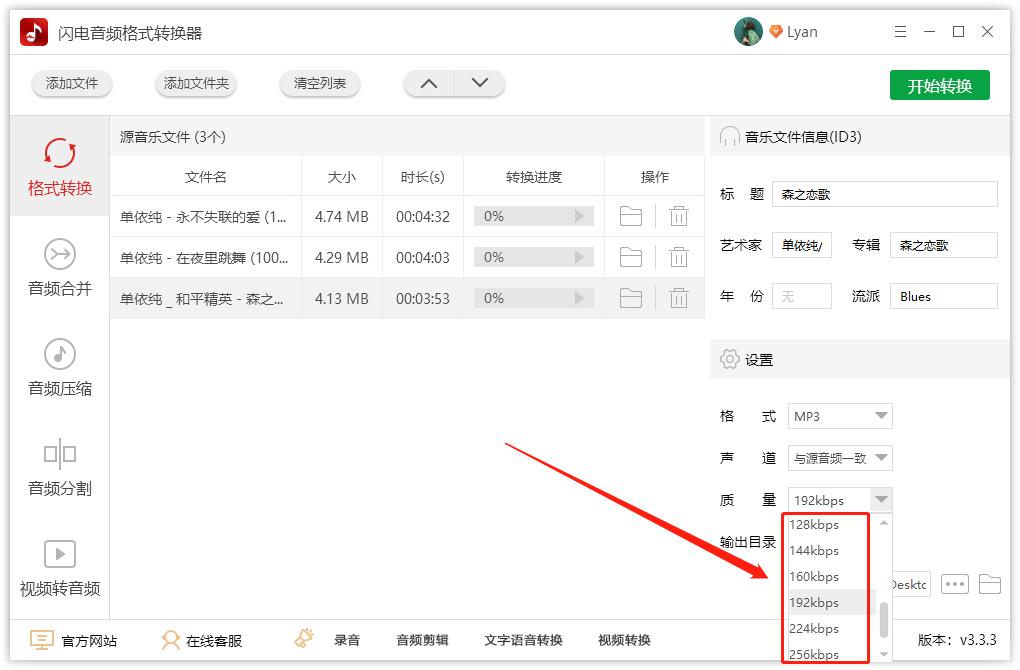The width and height of the screenshot is (1020, 670).
Task: Delete the first song using its trash icon
Action: pos(679,216)
